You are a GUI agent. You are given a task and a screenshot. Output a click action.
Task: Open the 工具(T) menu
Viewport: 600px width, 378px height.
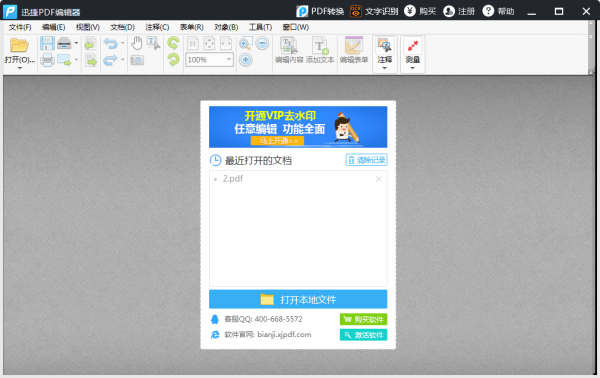click(260, 27)
